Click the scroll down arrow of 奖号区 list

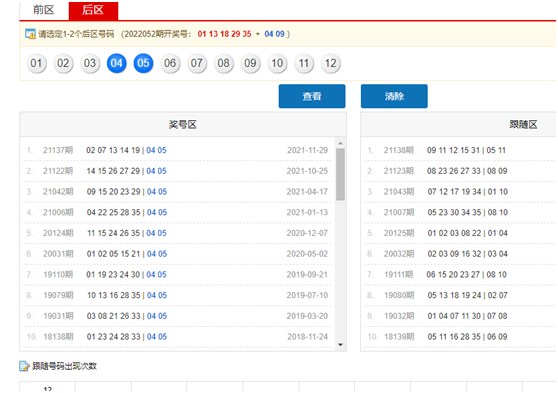341,345
